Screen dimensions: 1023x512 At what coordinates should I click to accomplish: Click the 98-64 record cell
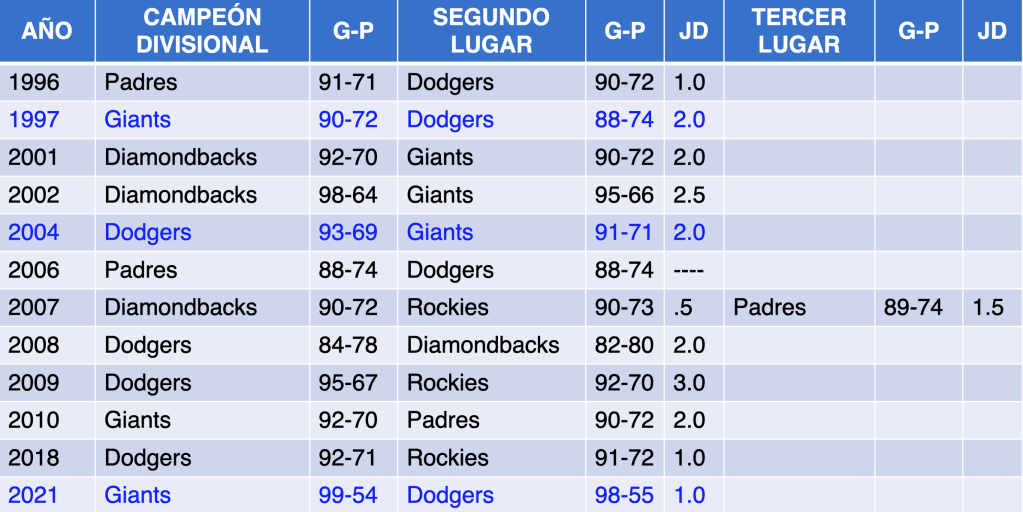[348, 195]
